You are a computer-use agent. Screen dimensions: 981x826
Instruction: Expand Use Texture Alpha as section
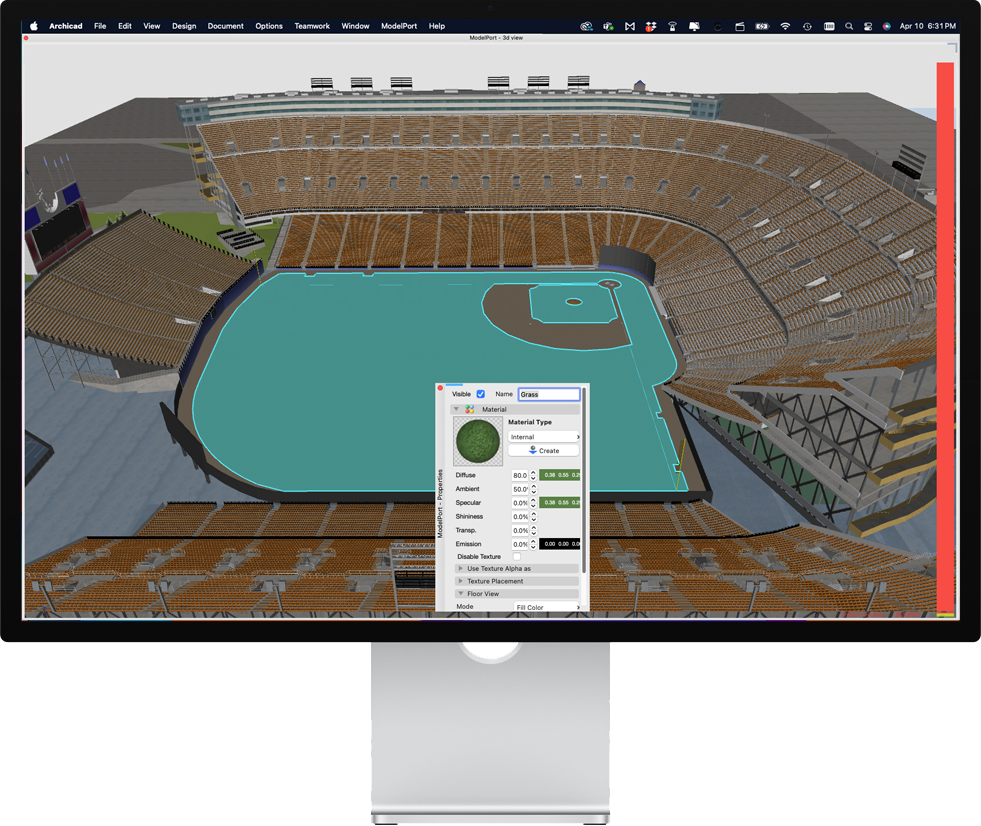coord(460,569)
